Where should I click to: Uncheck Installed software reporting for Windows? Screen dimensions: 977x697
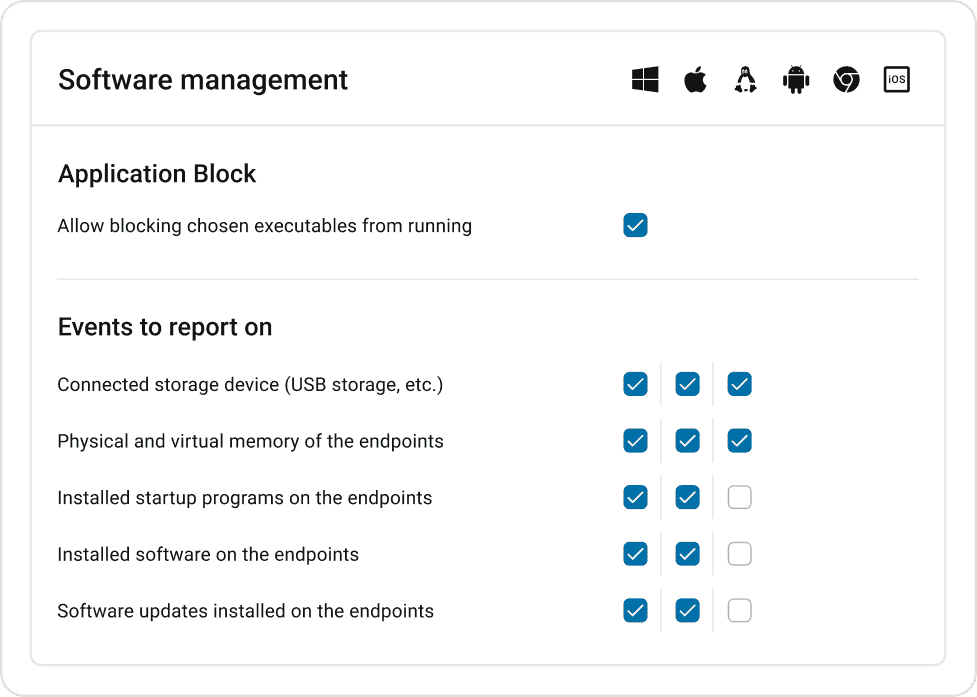pos(635,554)
